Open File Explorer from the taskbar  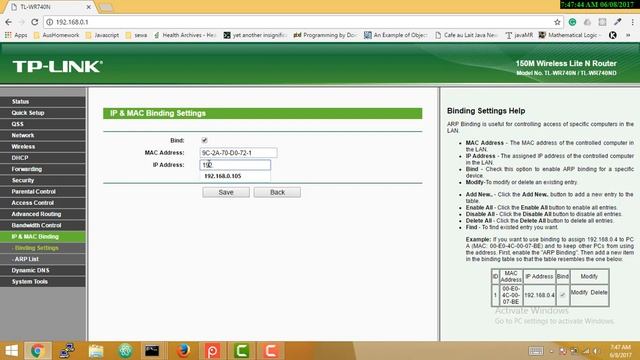click(96, 351)
